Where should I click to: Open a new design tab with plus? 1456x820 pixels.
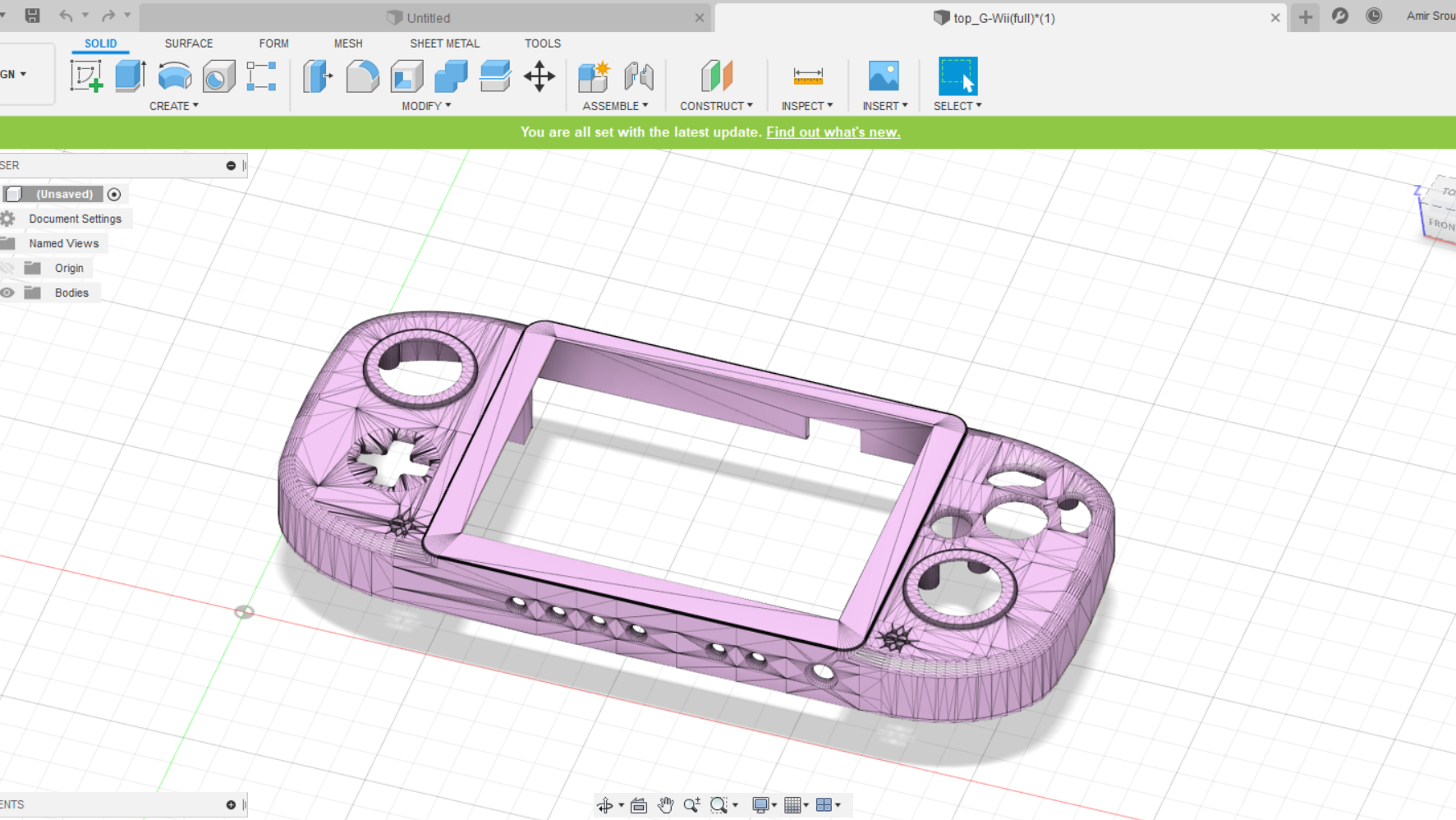pos(1305,17)
